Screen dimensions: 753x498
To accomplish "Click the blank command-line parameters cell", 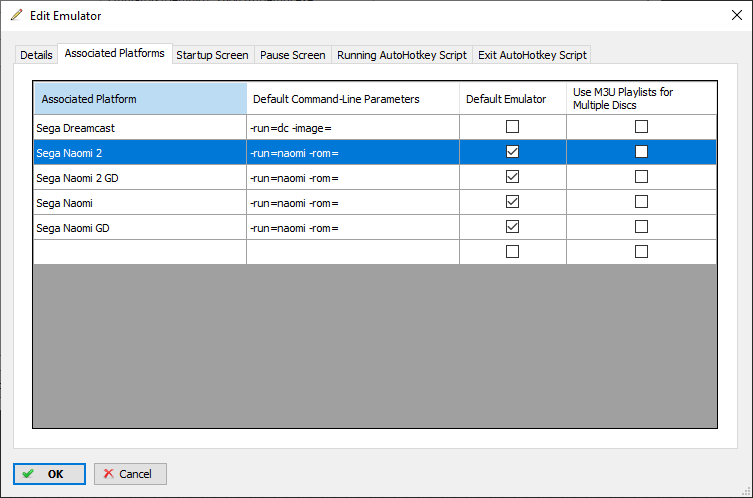I will point(353,252).
